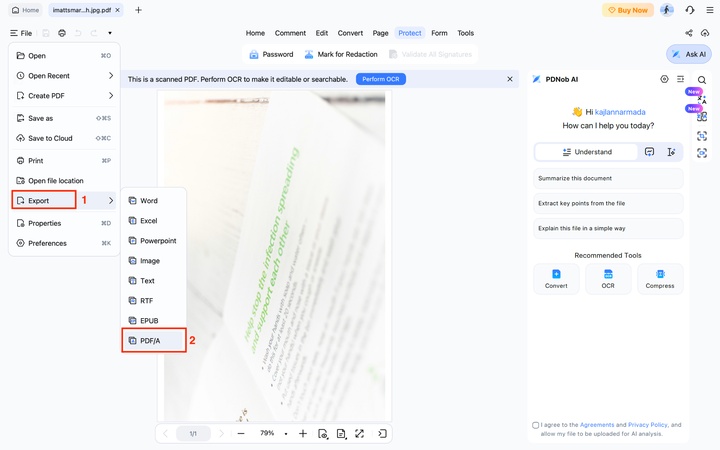This screenshot has width=720, height=450.
Task: Dismiss the scanned PDF banner
Action: (x=510, y=79)
